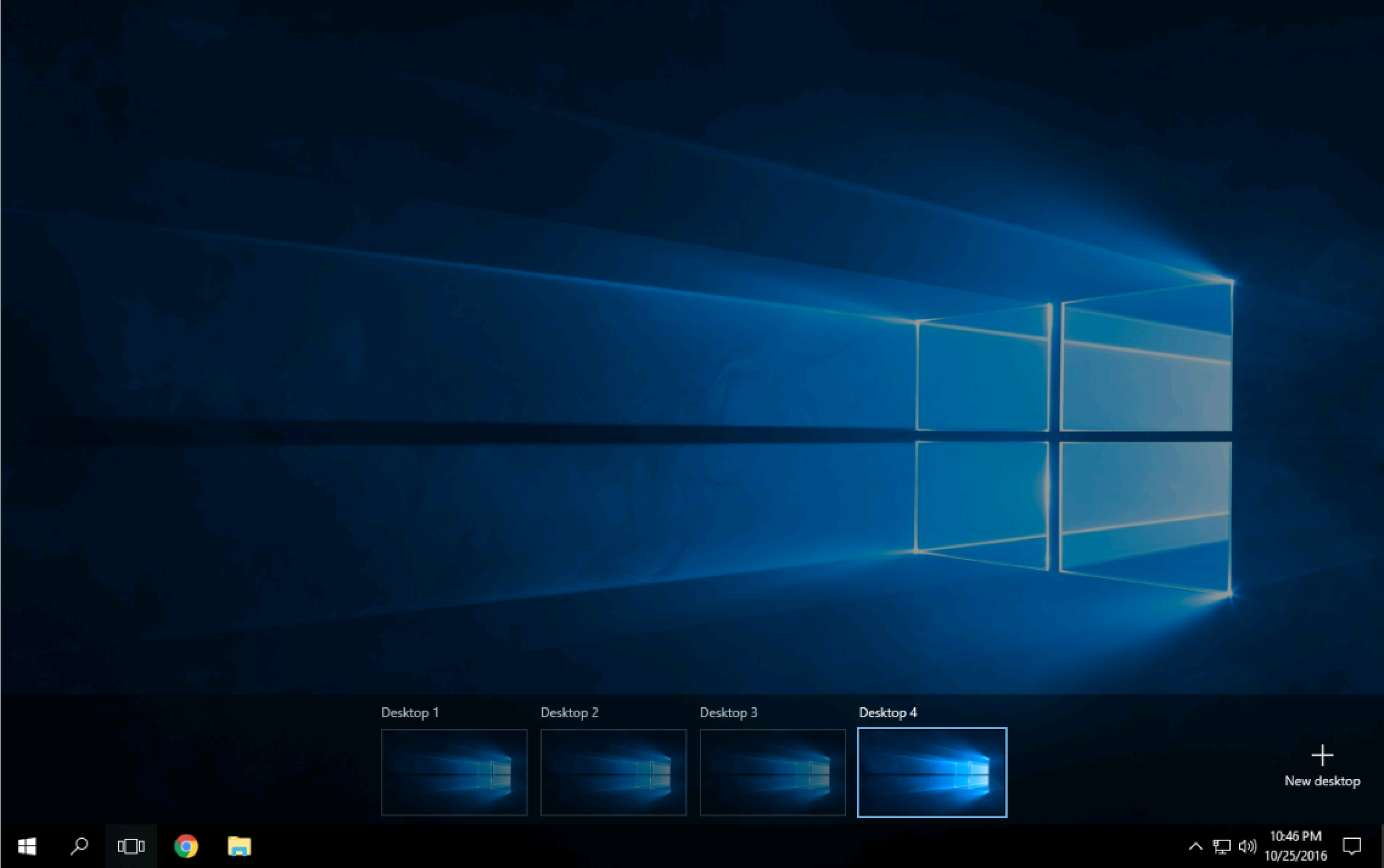Click the volume speaker tray icon
This screenshot has height=868, width=1384.
[1247, 846]
